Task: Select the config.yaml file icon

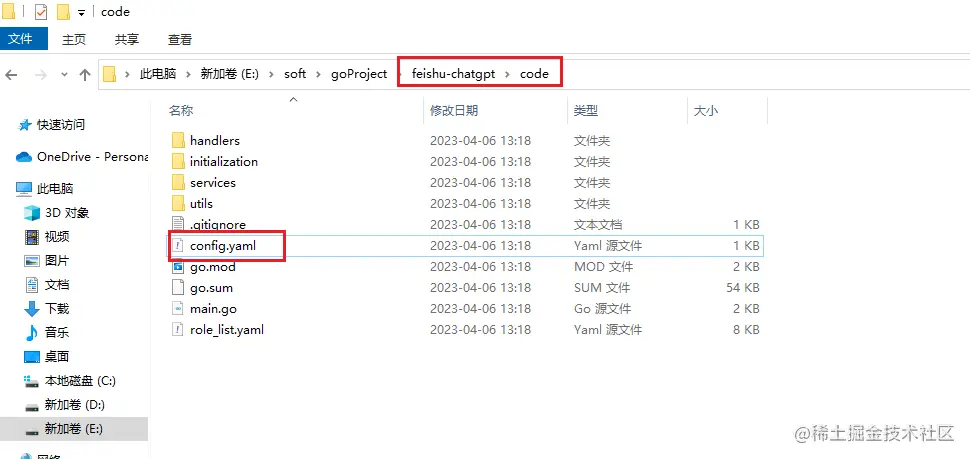Action: 178,246
